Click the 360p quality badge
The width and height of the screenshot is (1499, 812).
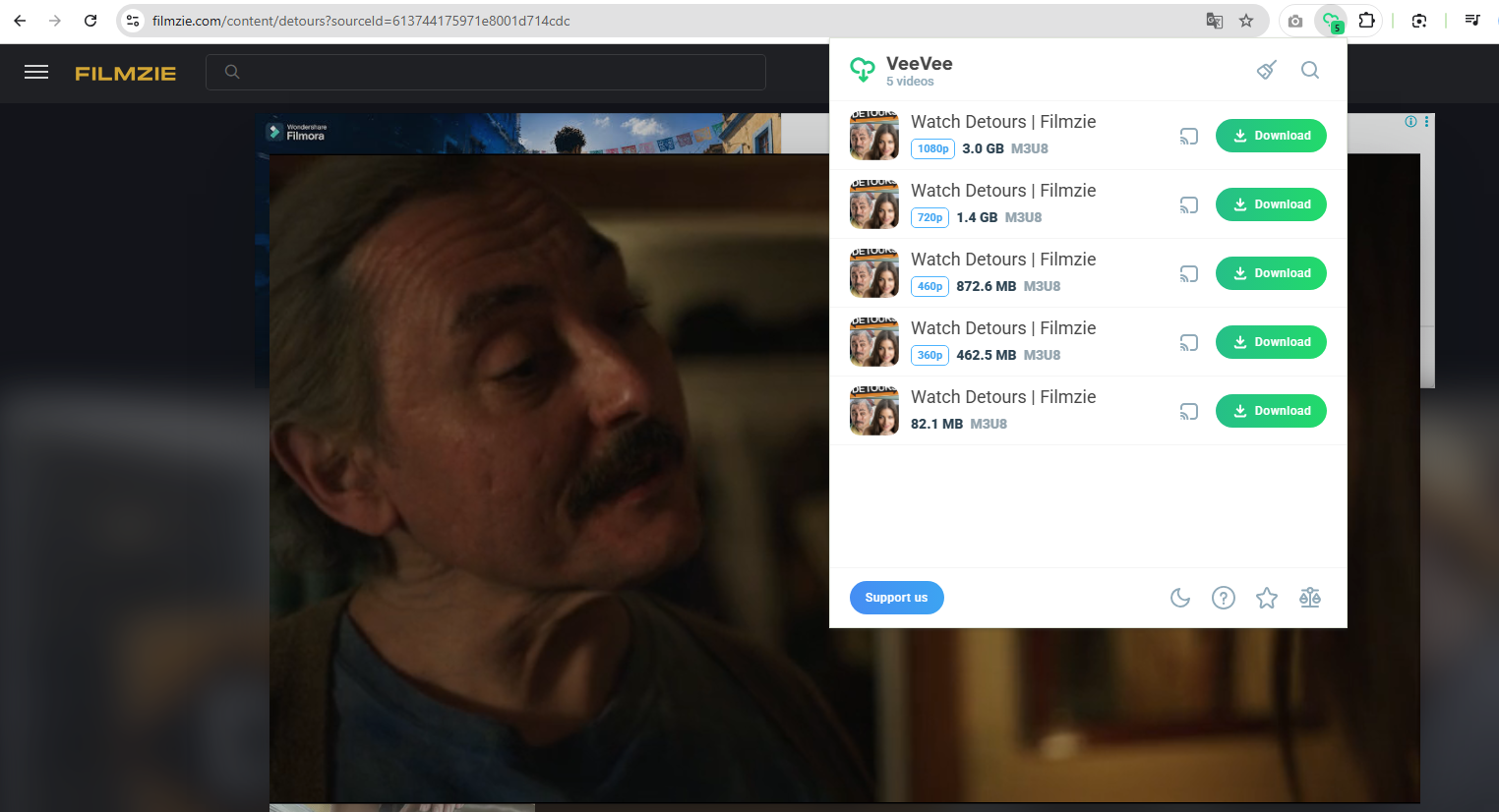coord(929,355)
